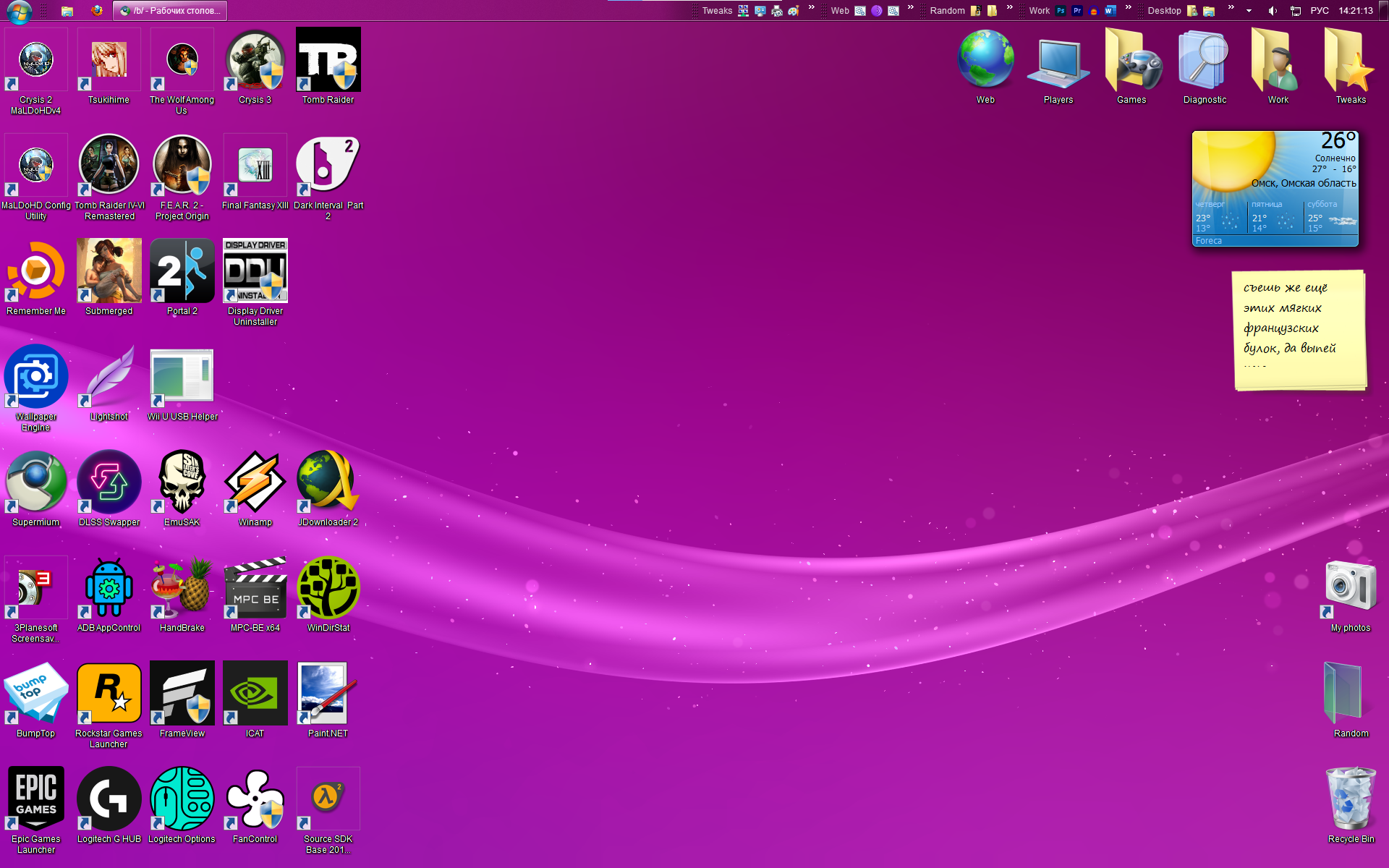Open the Winamp desktop icon
Image resolution: width=1389 pixels, height=868 pixels.
[255, 482]
